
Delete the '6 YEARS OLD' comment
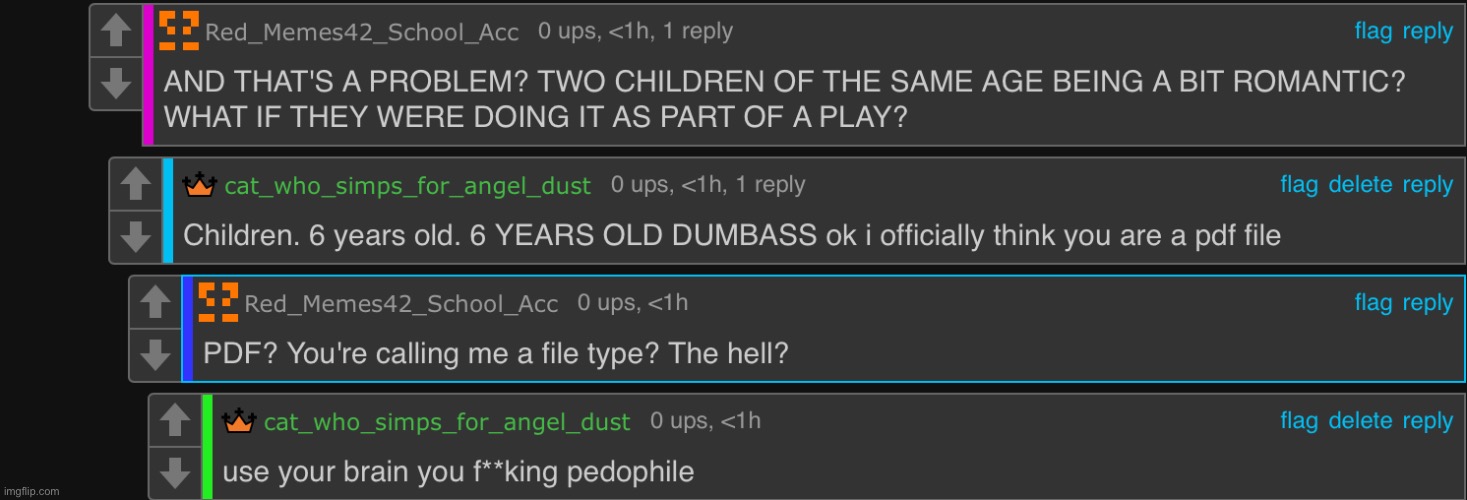[x=1360, y=185]
